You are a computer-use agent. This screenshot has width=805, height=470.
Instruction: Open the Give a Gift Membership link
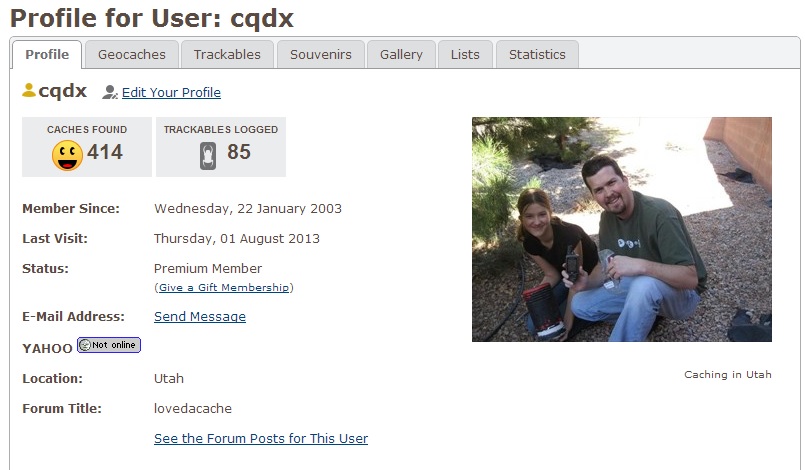point(224,287)
